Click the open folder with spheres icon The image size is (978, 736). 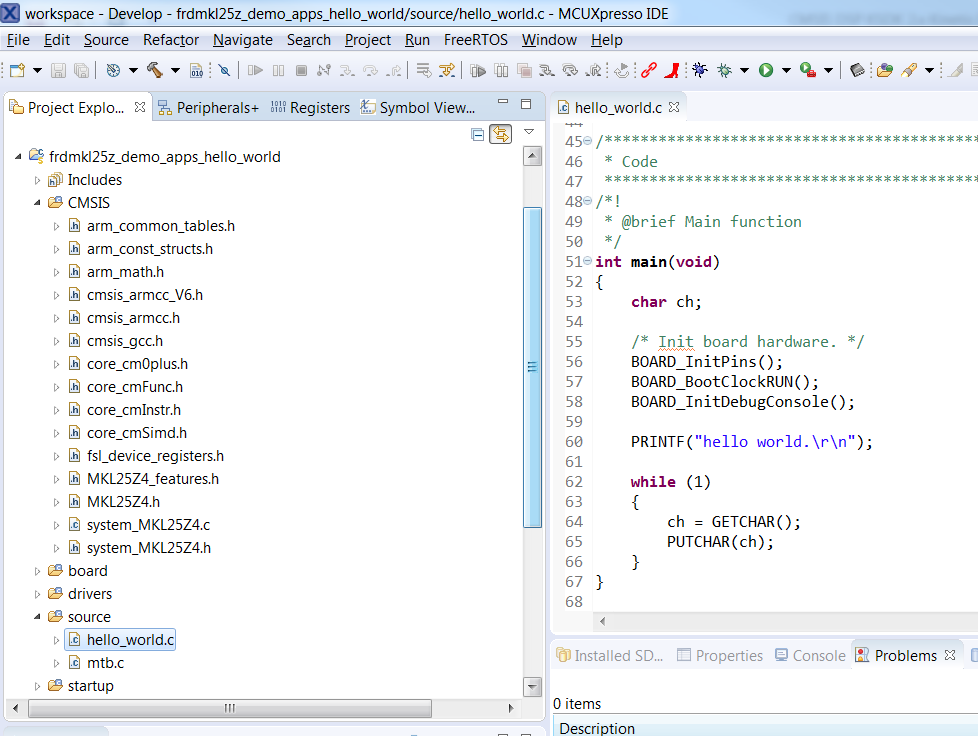[x=884, y=70]
